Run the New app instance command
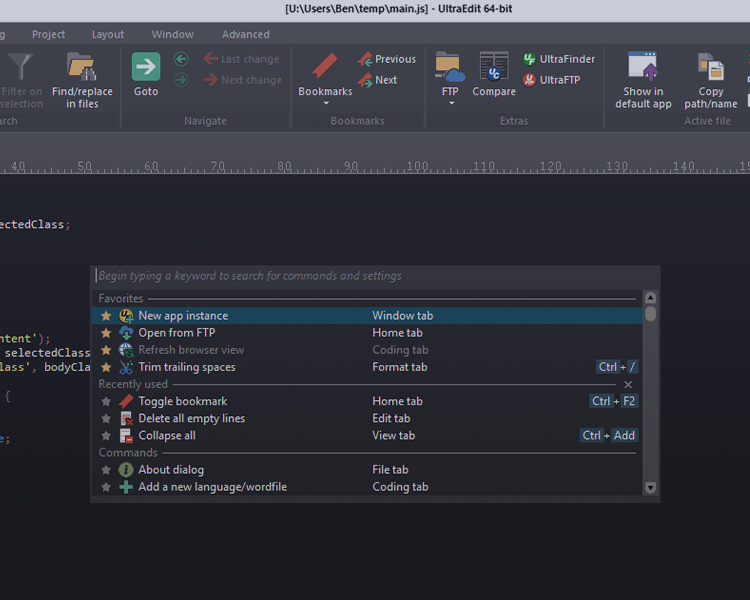The width and height of the screenshot is (750, 600). tap(367, 316)
